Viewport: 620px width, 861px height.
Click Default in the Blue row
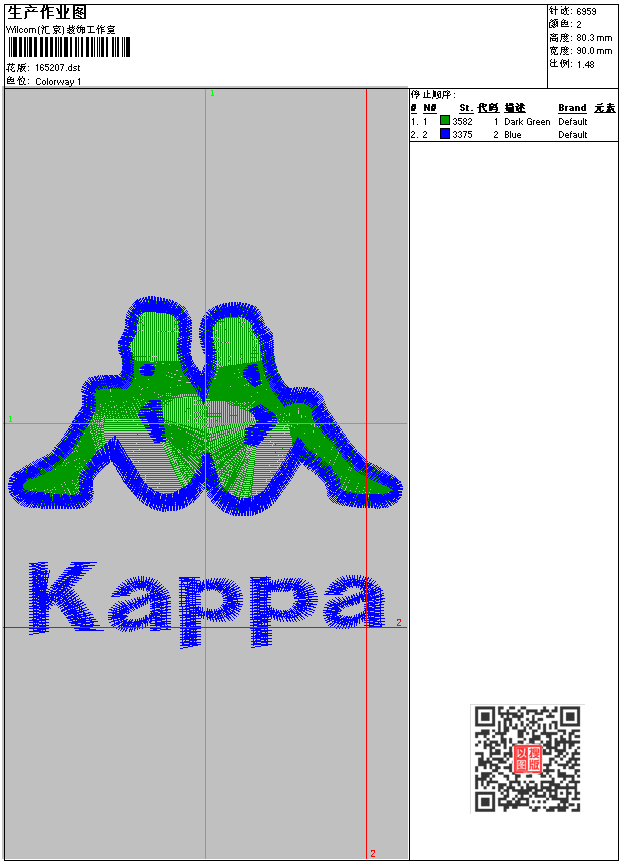pos(573,135)
